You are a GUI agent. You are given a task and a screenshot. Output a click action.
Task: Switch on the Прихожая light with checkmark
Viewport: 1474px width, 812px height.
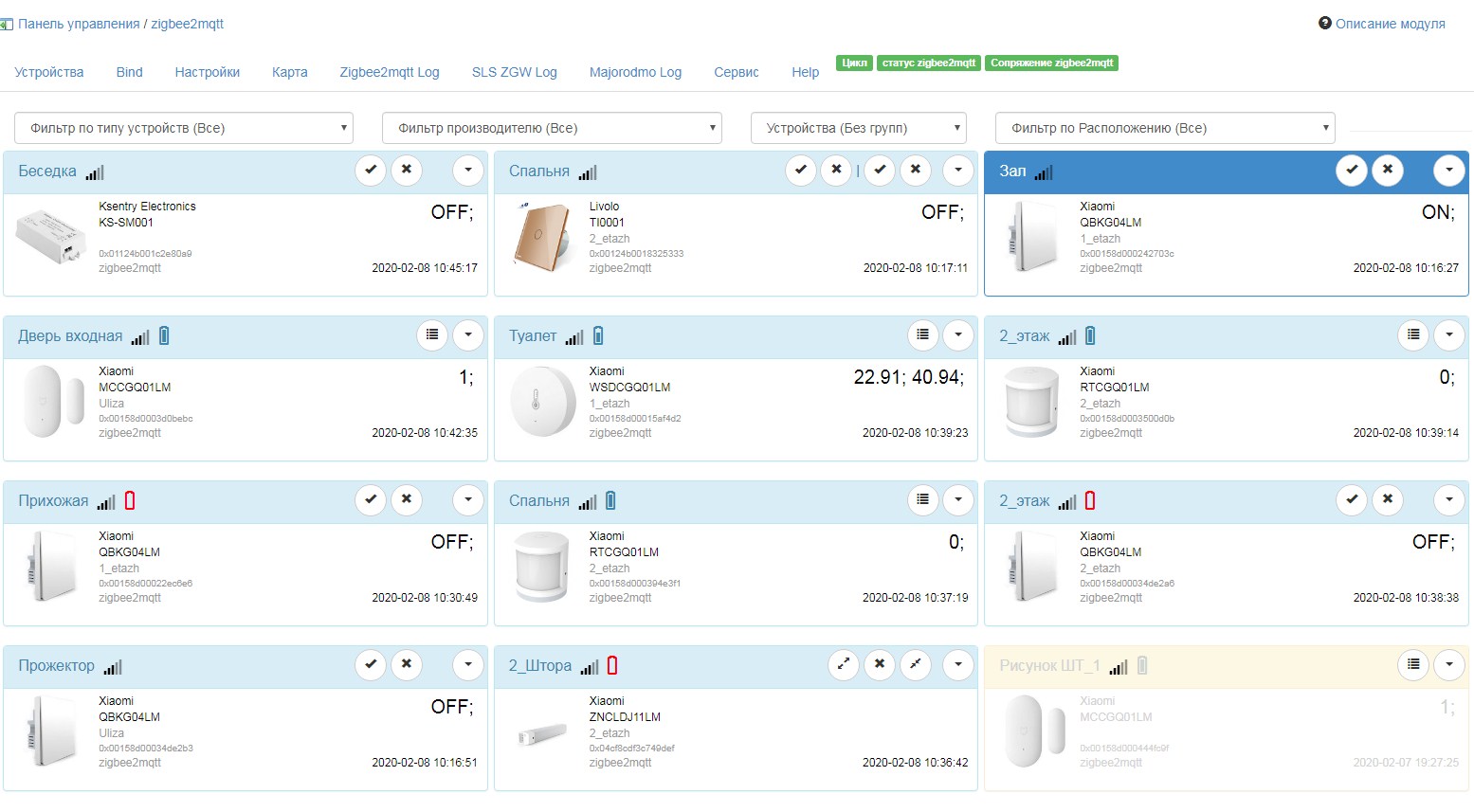(x=371, y=500)
